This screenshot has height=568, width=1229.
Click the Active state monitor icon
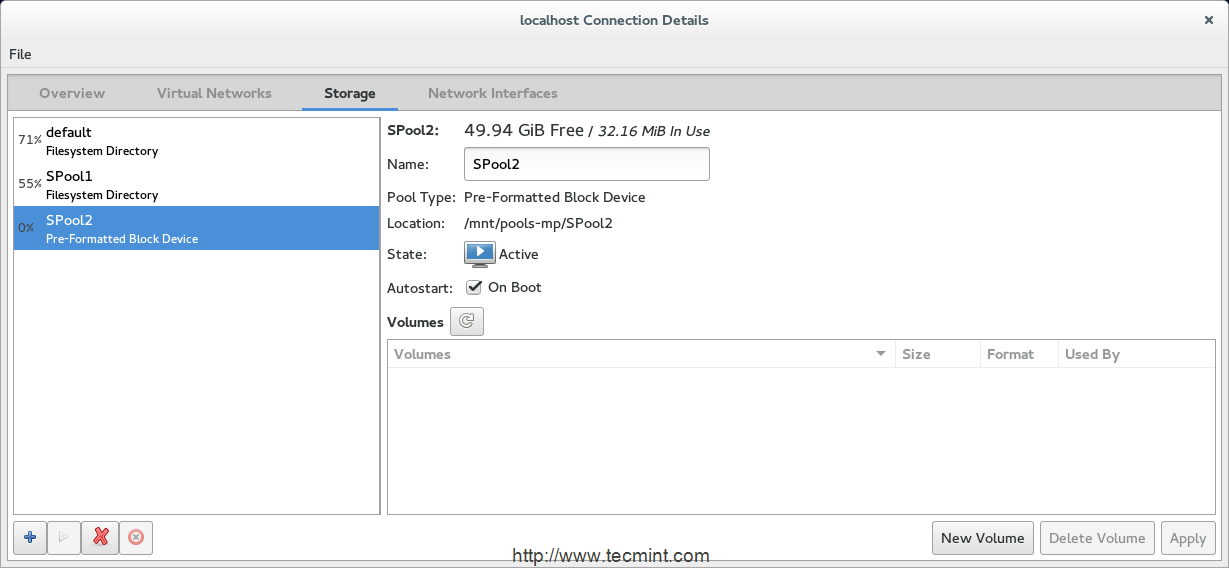(480, 254)
